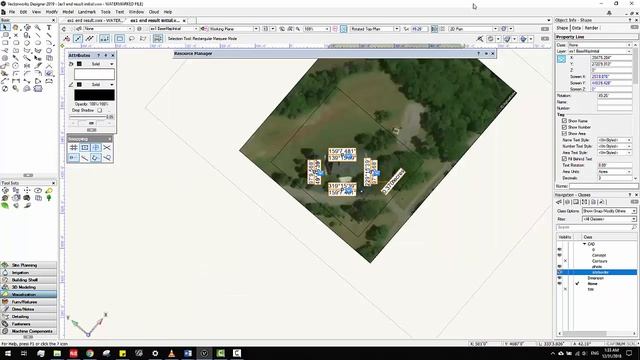Toggle the Show Area checkbox
This screenshot has height=360, width=640.
pyautogui.click(x=564, y=133)
